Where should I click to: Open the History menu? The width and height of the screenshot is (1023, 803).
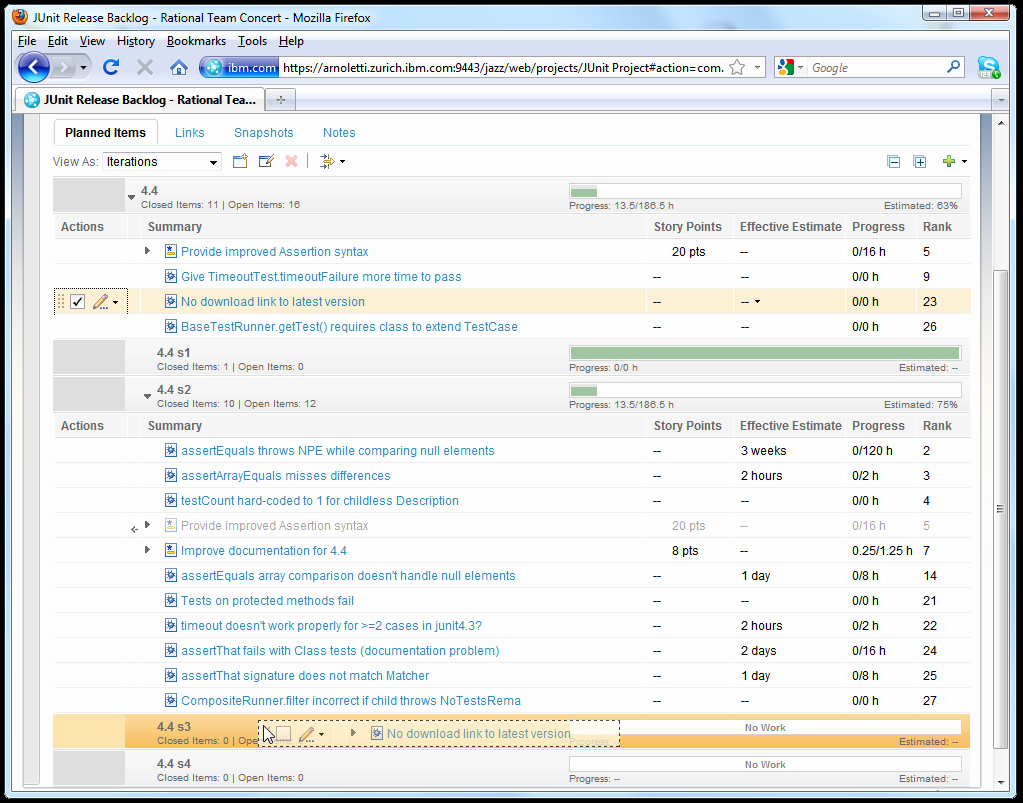[x=136, y=41]
